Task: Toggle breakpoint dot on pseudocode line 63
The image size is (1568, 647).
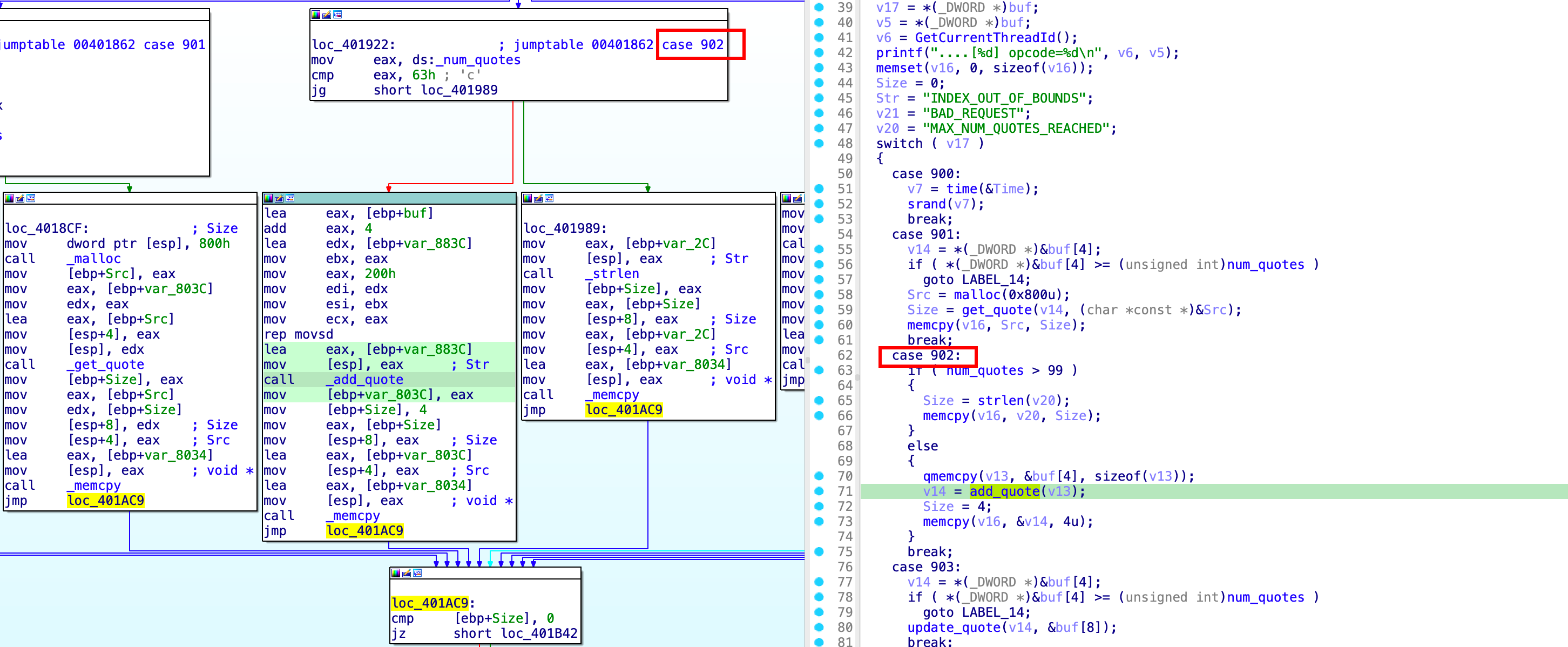Action: click(819, 370)
